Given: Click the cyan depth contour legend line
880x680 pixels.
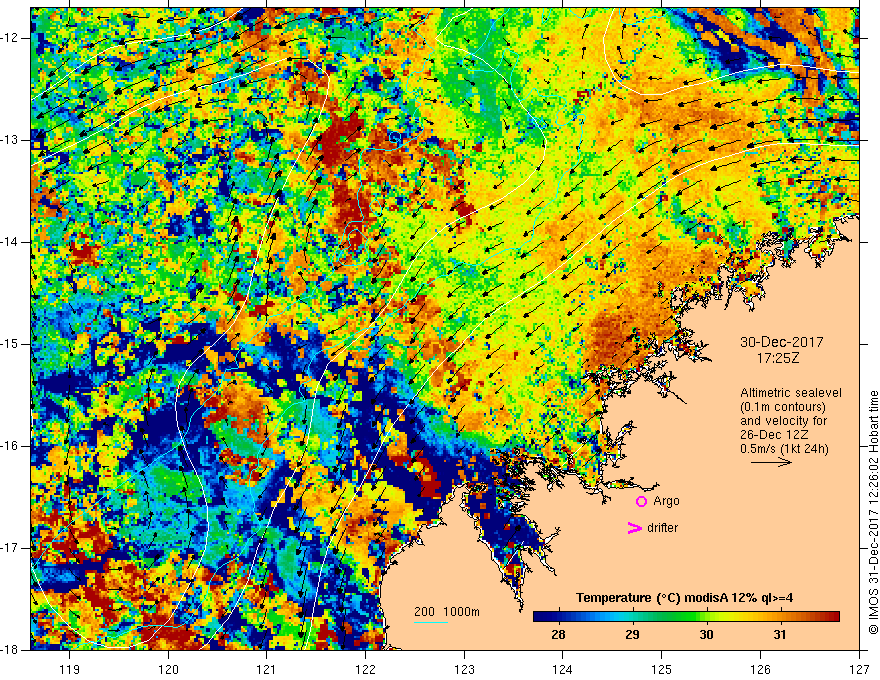Looking at the screenshot, I should 431,622.
